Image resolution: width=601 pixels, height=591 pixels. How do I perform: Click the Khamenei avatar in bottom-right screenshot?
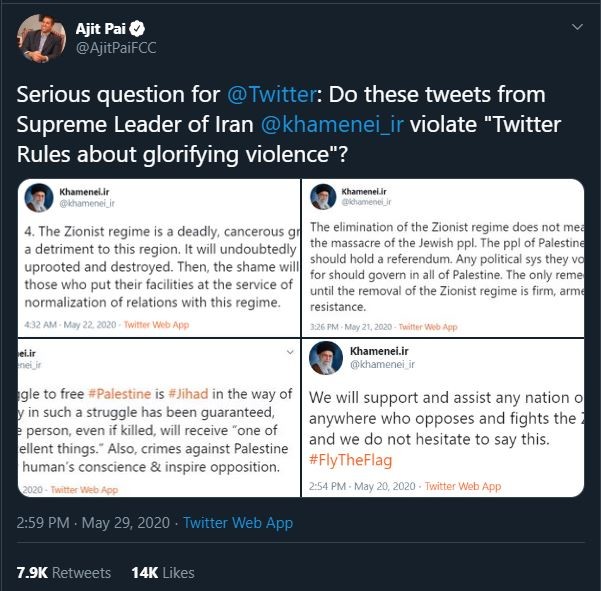click(327, 358)
